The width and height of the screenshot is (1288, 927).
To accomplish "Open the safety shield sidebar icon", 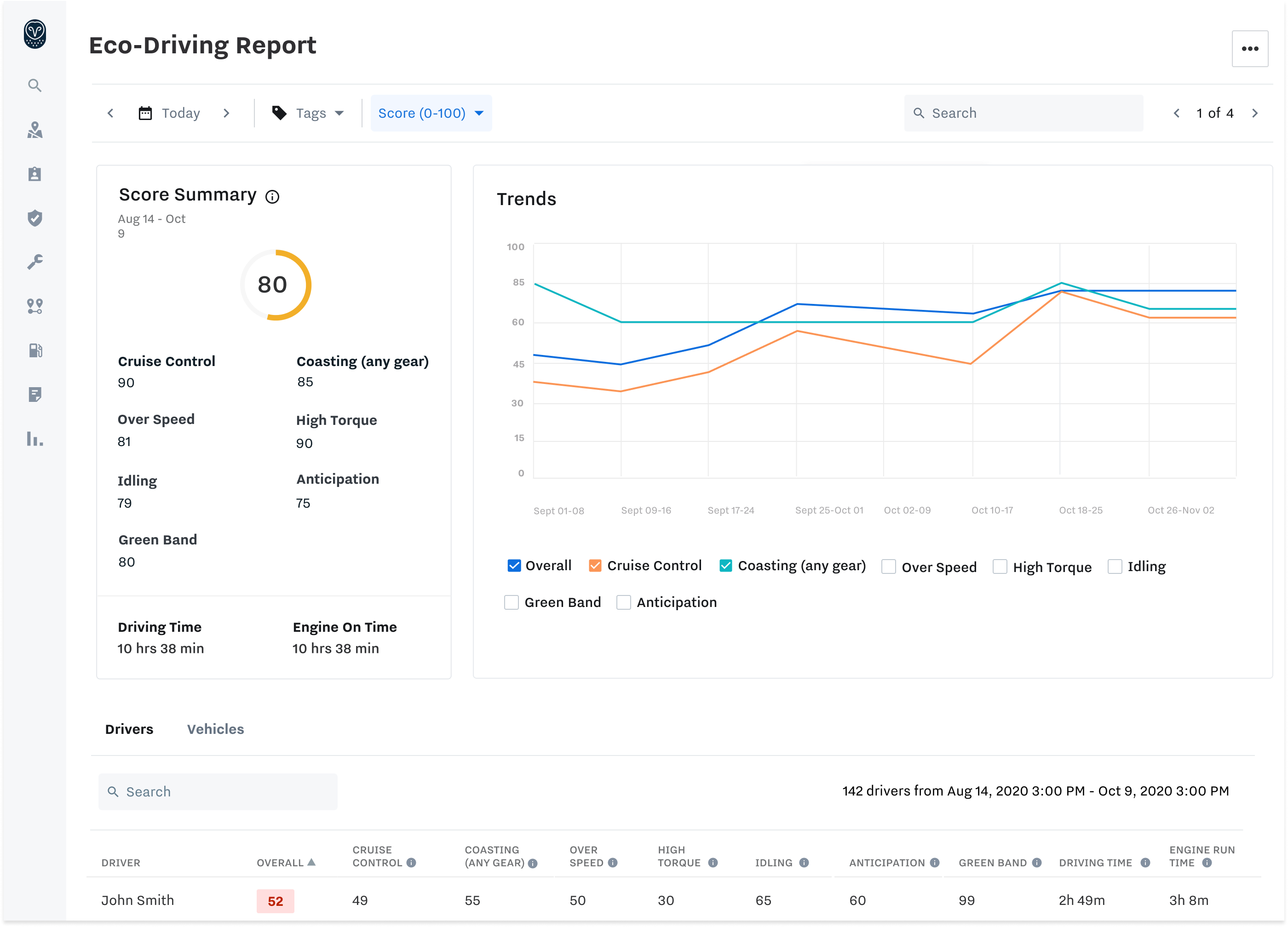I will [x=34, y=218].
